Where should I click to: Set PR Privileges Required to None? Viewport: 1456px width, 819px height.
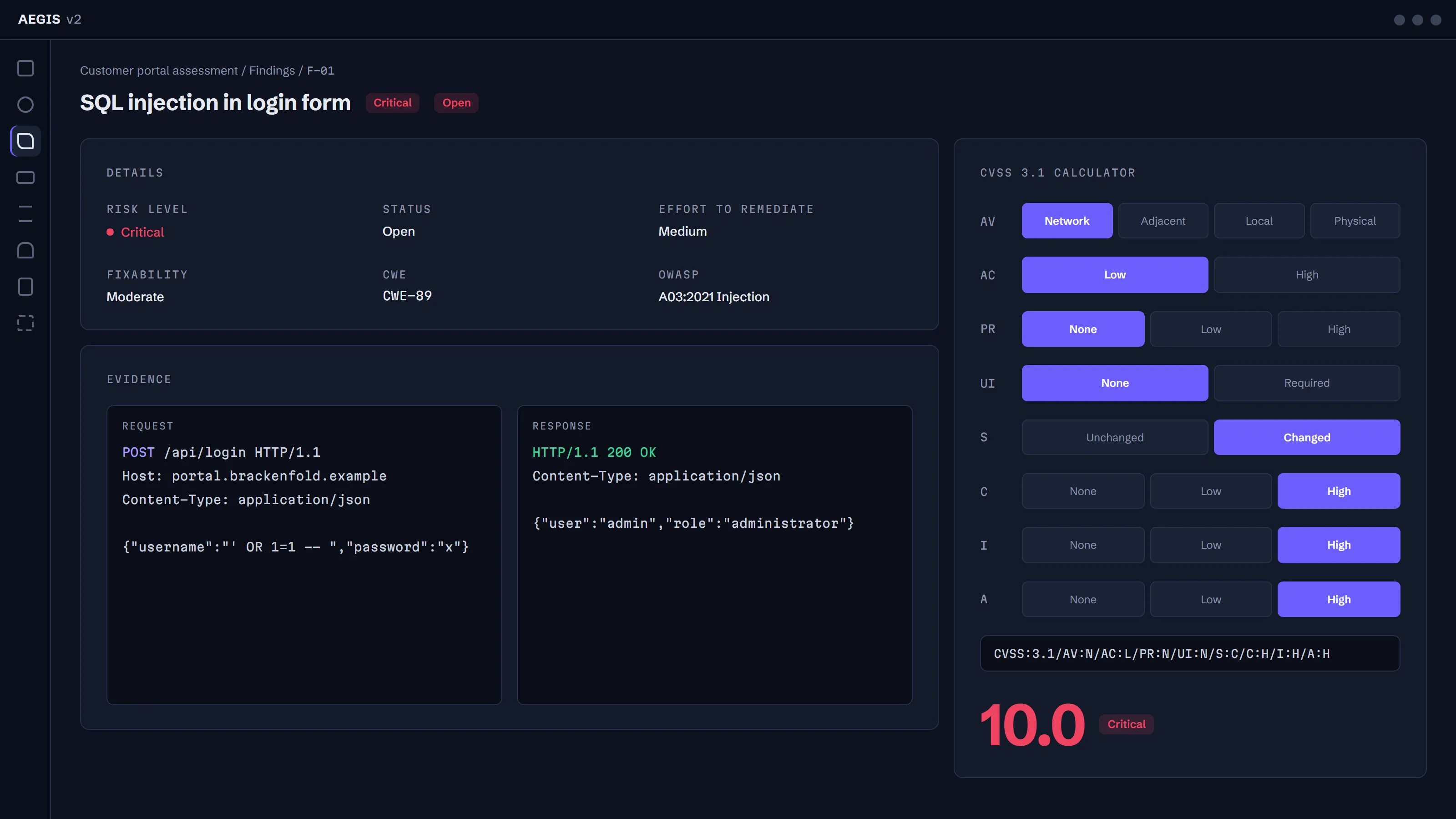[1083, 329]
